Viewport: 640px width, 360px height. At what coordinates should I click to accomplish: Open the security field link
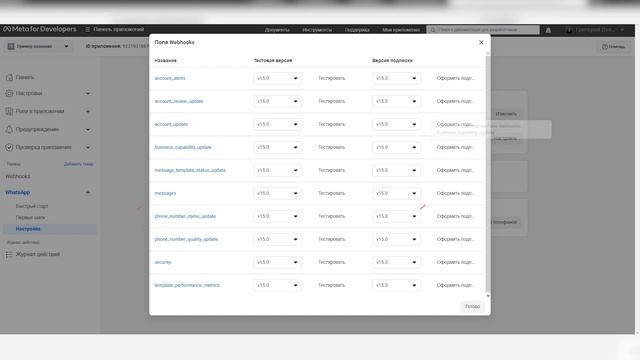tap(163, 262)
